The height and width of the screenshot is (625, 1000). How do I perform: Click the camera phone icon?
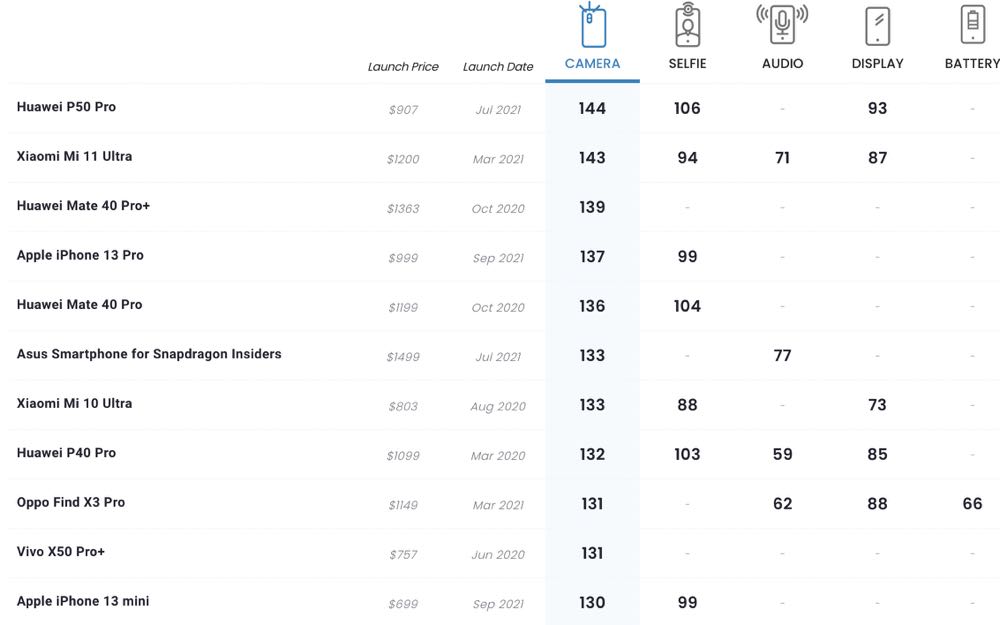click(x=592, y=25)
